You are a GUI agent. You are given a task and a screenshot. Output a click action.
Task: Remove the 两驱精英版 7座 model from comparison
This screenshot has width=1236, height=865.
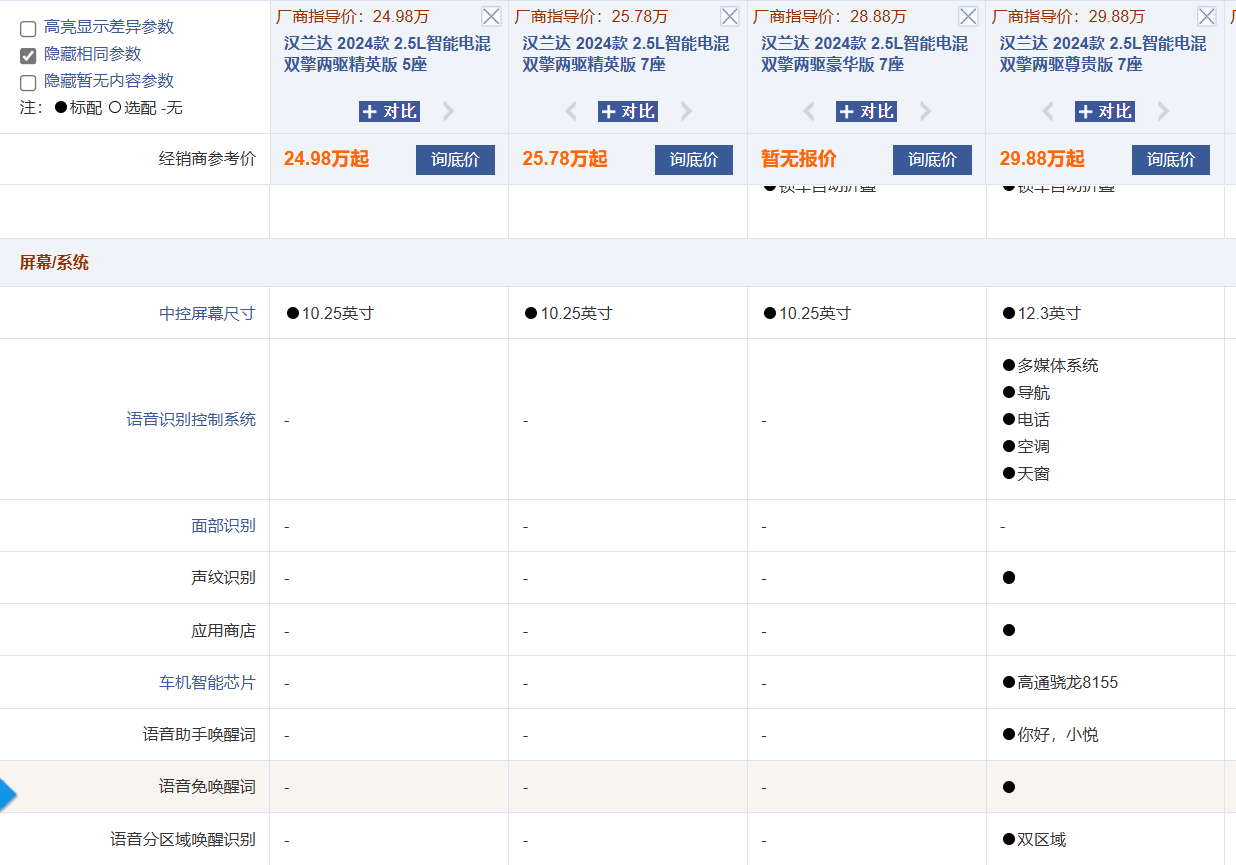730,16
